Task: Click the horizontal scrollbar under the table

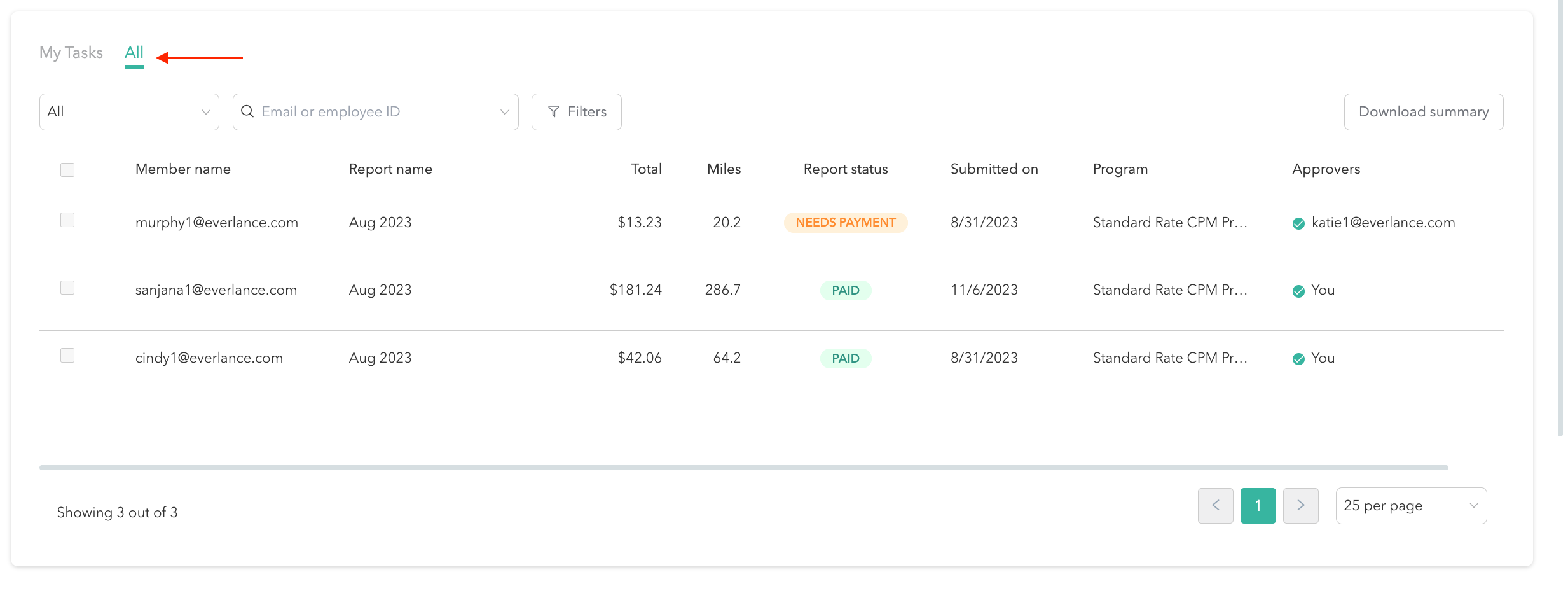Action: (743, 468)
